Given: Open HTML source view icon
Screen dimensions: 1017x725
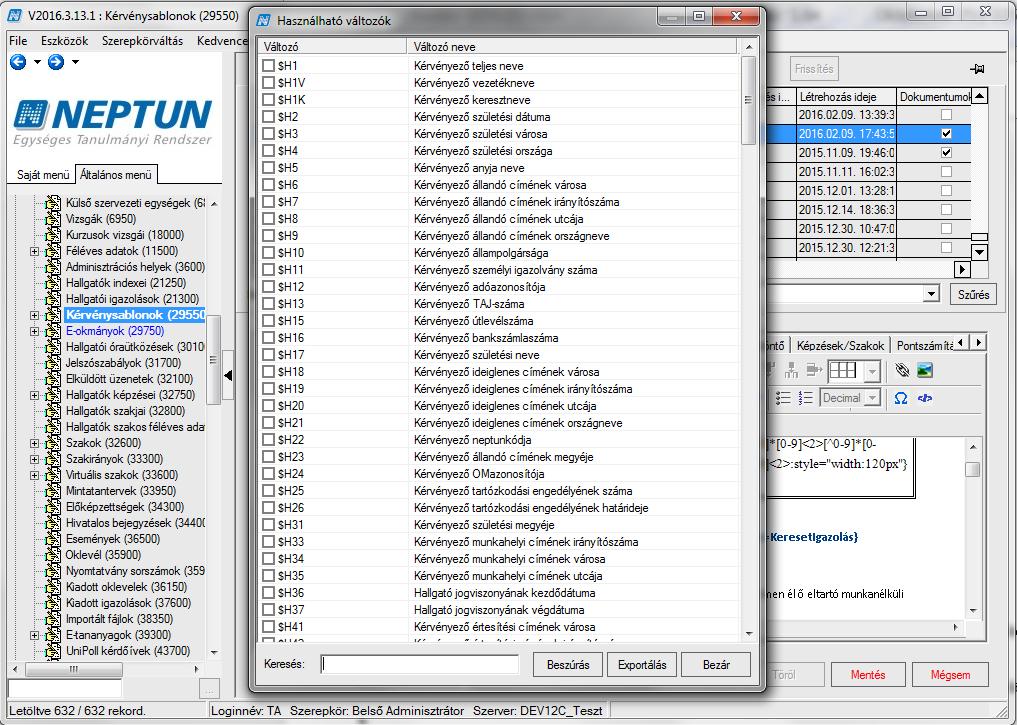Looking at the screenshot, I should click(925, 398).
